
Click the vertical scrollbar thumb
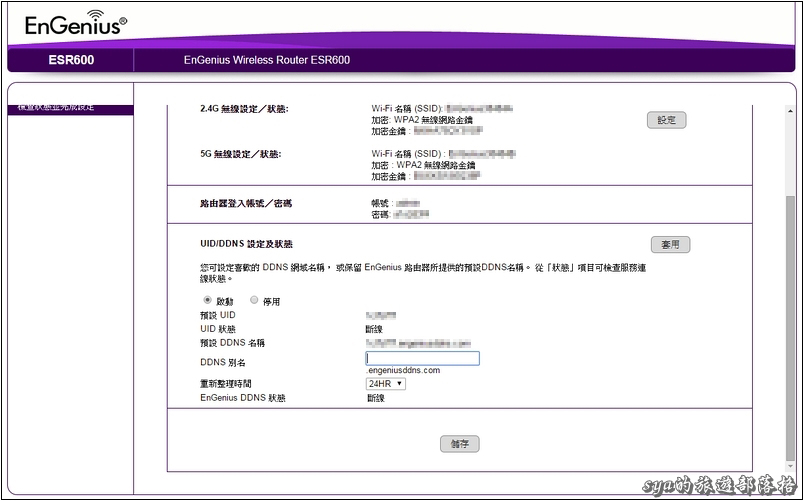[x=790, y=326]
